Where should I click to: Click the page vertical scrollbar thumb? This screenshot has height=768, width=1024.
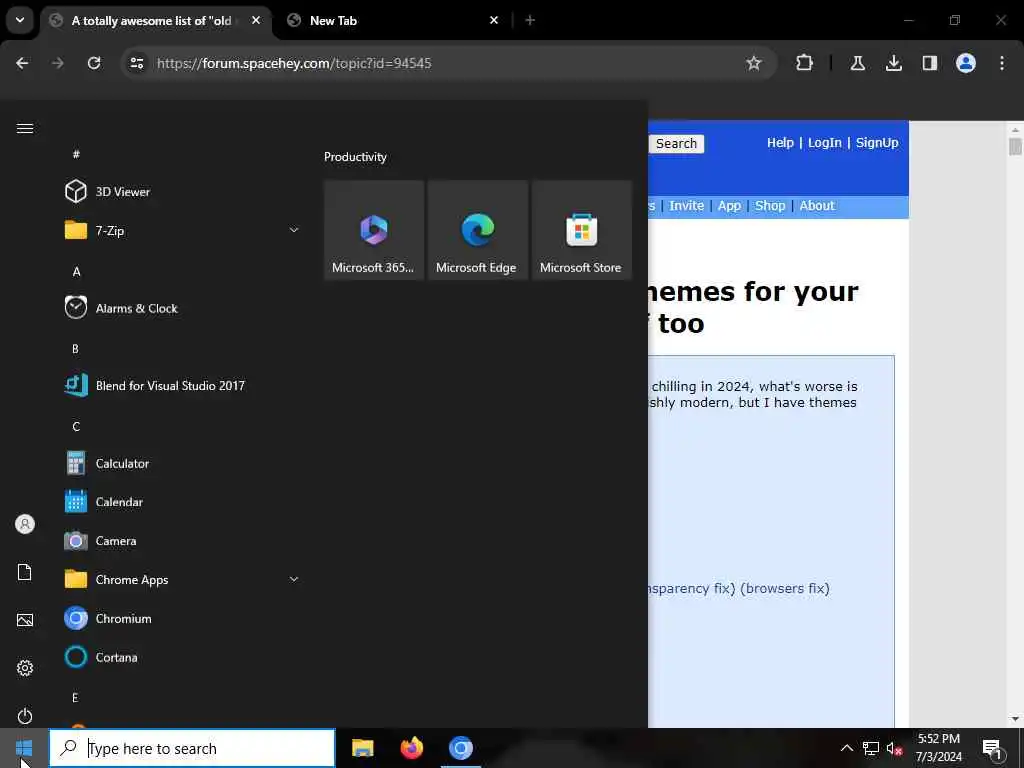click(1015, 146)
